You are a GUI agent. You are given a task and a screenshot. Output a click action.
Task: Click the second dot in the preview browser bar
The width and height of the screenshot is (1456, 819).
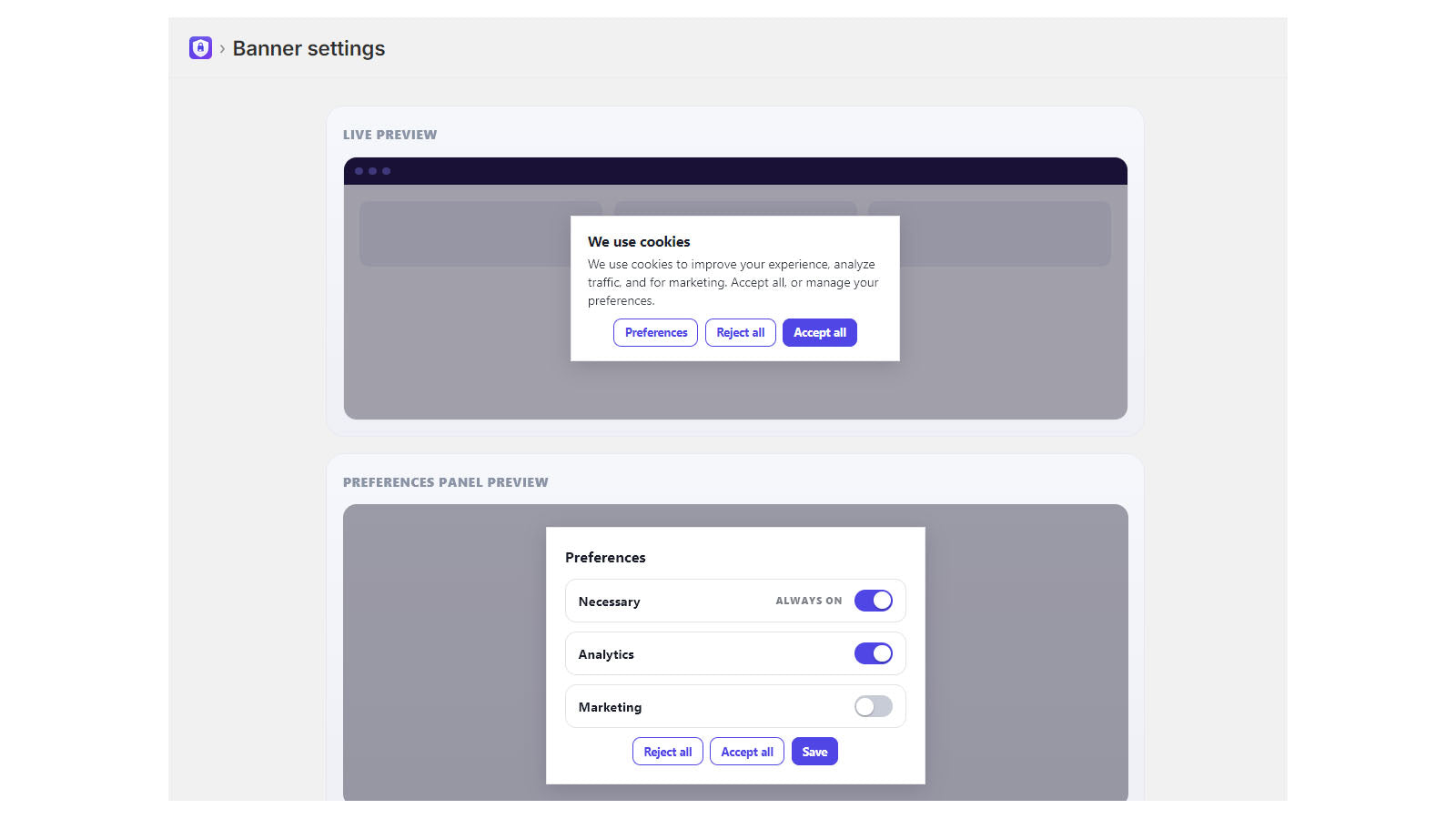pyautogui.click(x=372, y=171)
